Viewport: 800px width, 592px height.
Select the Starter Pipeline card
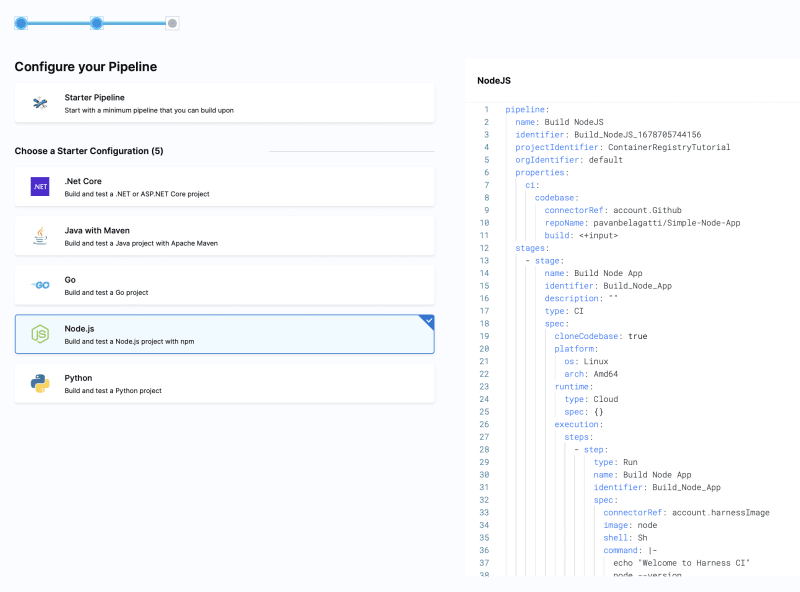pos(224,104)
